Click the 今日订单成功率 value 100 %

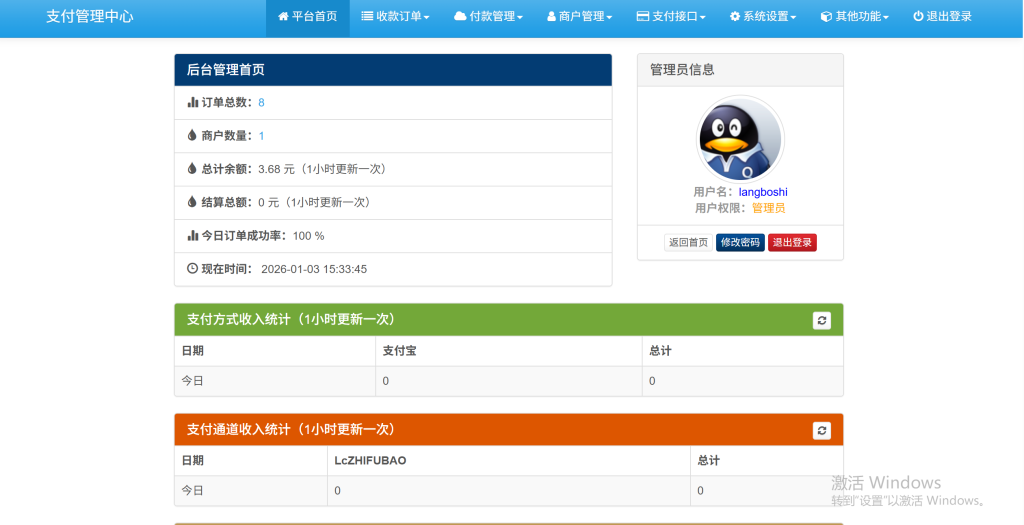click(x=308, y=236)
